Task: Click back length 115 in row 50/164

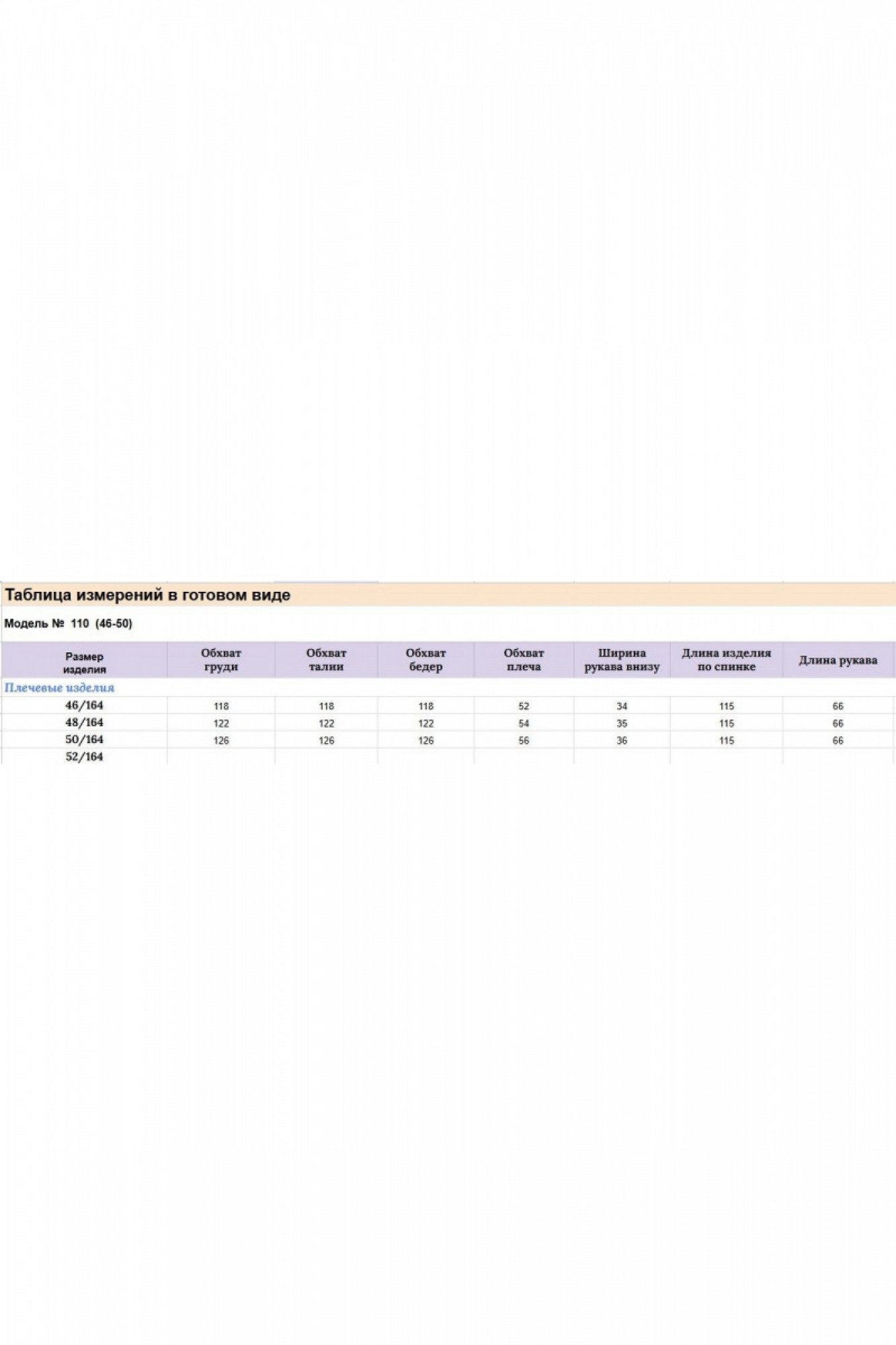Action: point(727,741)
